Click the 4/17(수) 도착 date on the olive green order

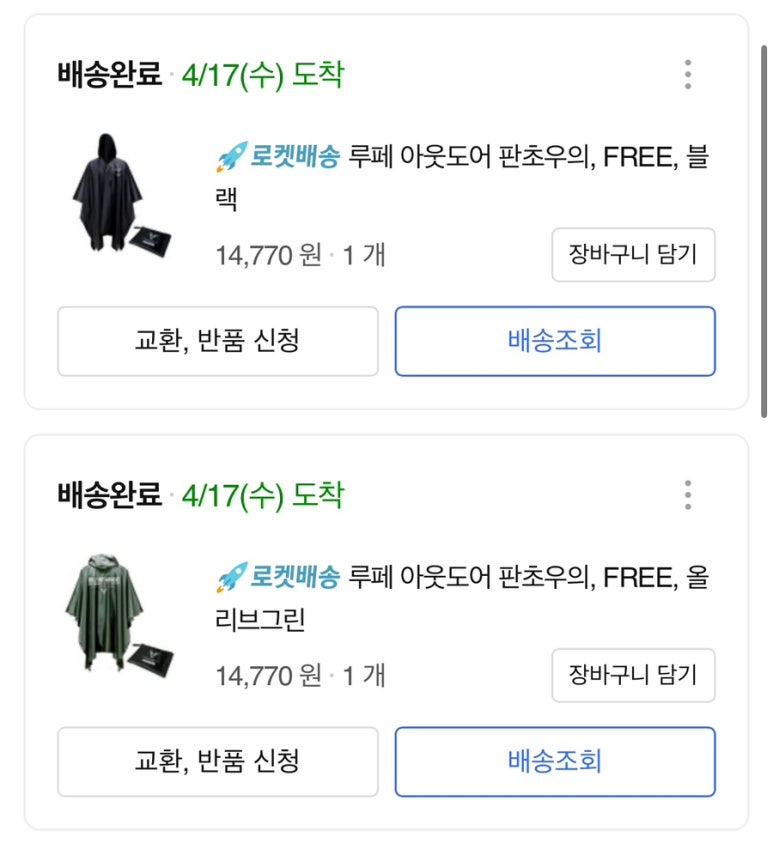(x=263, y=495)
